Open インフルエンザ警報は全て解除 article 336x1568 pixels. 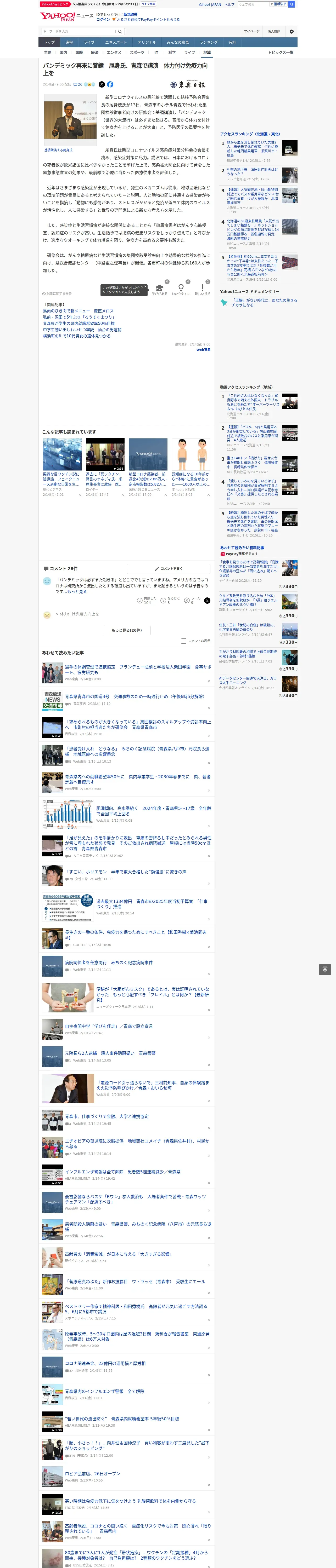coord(122,1172)
